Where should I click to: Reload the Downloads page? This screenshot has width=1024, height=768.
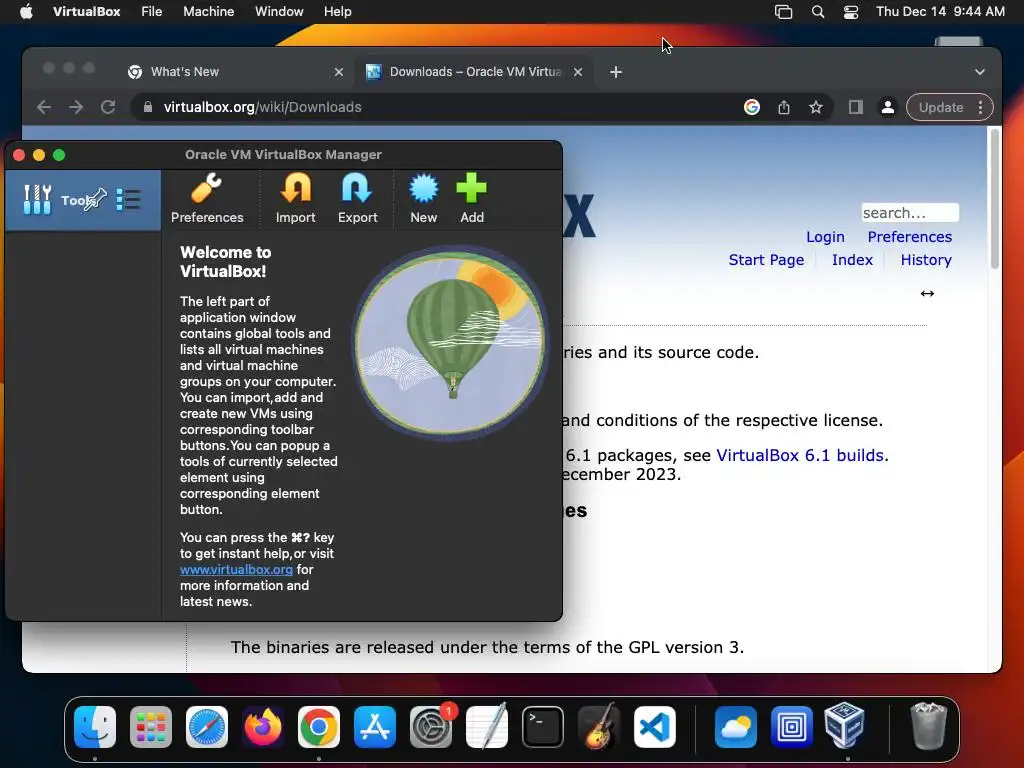(108, 107)
